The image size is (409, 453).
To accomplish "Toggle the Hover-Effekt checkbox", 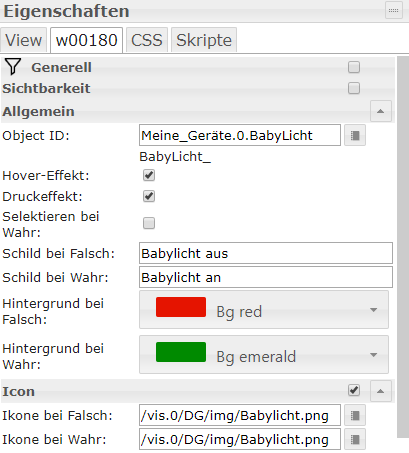I will [x=149, y=175].
